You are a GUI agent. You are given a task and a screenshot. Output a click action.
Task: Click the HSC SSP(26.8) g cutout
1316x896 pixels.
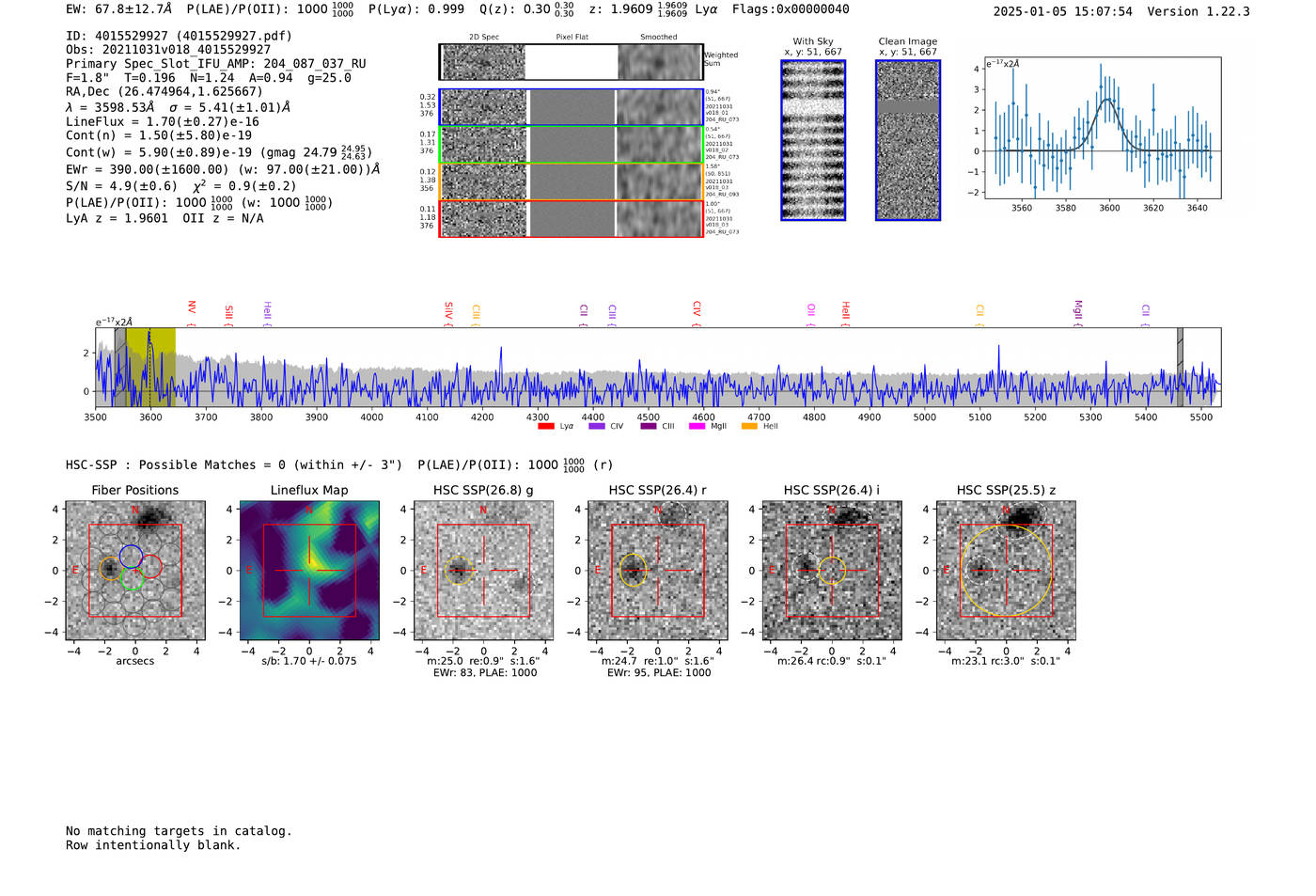tap(483, 571)
